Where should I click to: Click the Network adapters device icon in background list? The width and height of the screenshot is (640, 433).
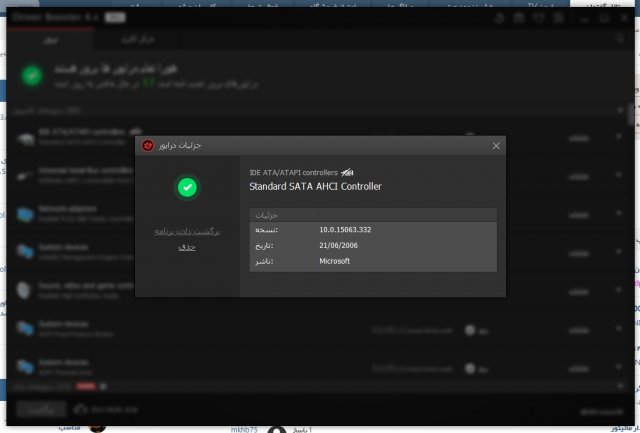[25, 214]
